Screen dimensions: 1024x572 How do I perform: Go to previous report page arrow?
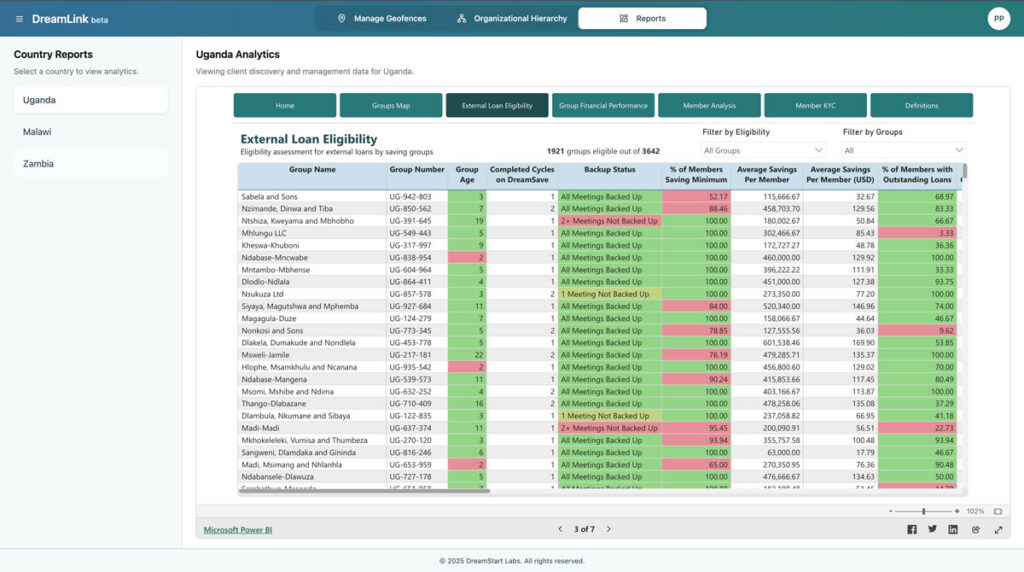point(561,529)
